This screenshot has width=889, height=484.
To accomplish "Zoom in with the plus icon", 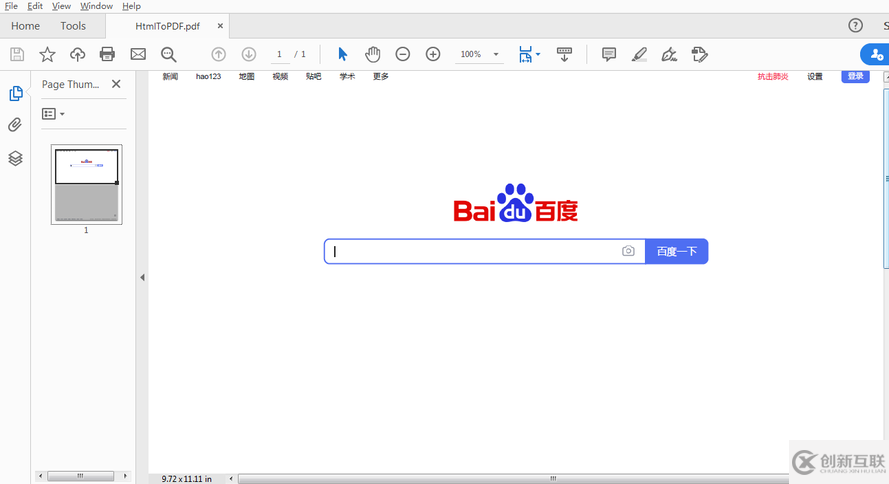I will (x=433, y=54).
